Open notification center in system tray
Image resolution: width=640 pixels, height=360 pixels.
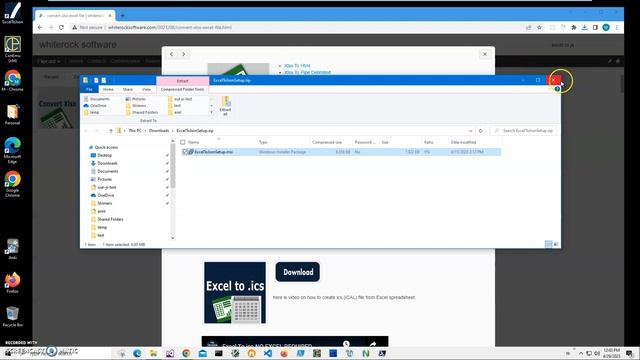629,353
